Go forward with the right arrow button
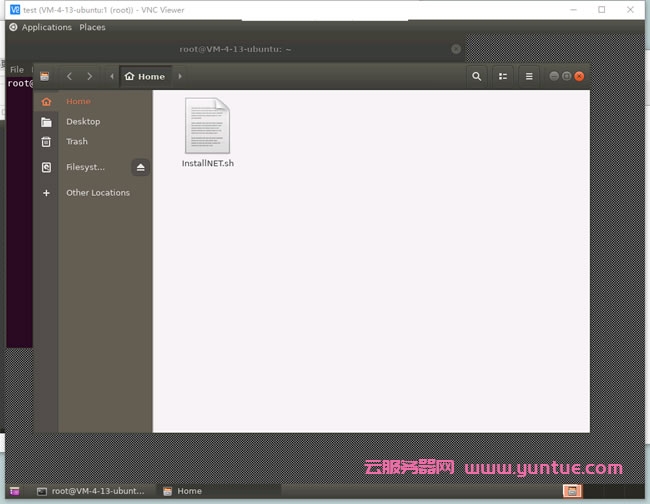Image resolution: width=650 pixels, height=504 pixels. [90, 76]
